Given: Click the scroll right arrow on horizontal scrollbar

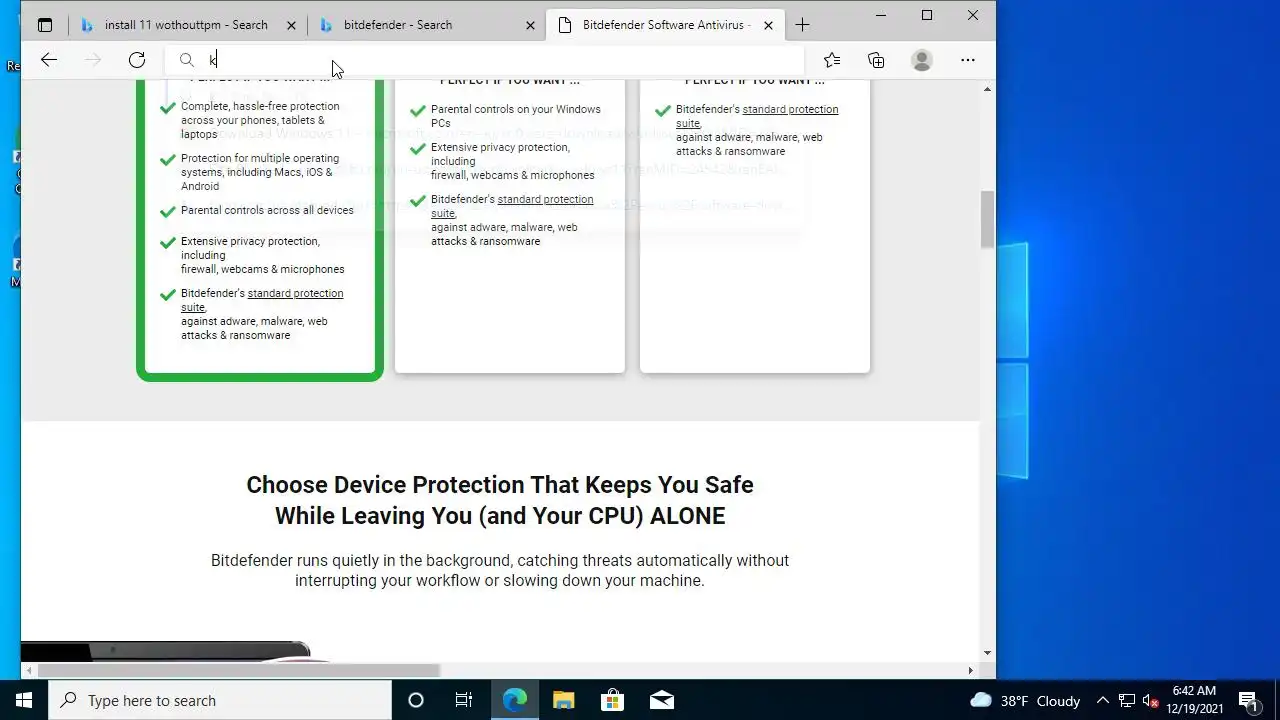Looking at the screenshot, I should [970, 670].
